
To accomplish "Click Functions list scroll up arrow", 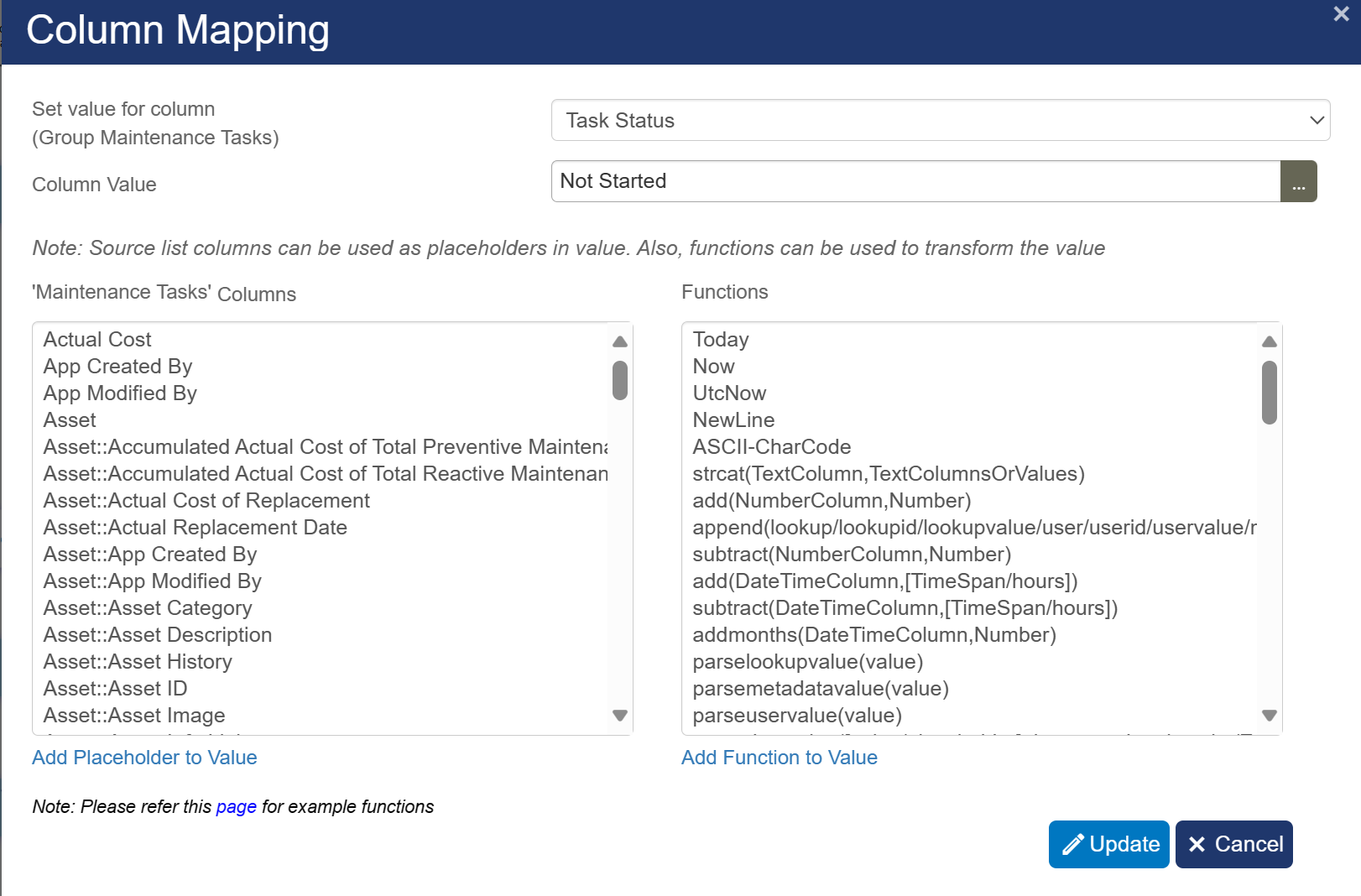I will point(1270,341).
